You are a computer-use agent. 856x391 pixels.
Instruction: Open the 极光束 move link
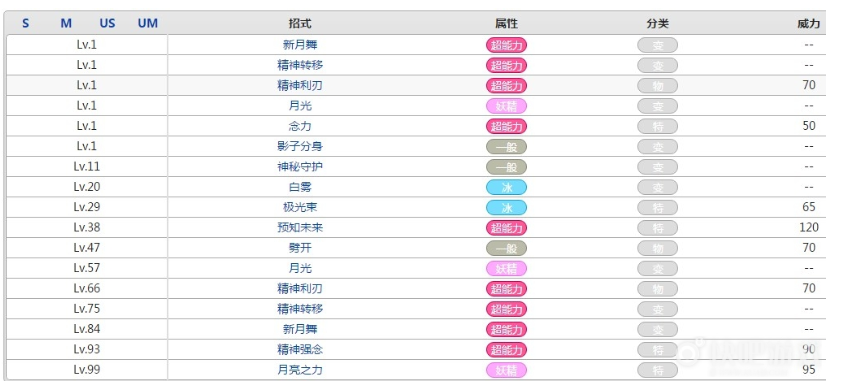tap(300, 208)
